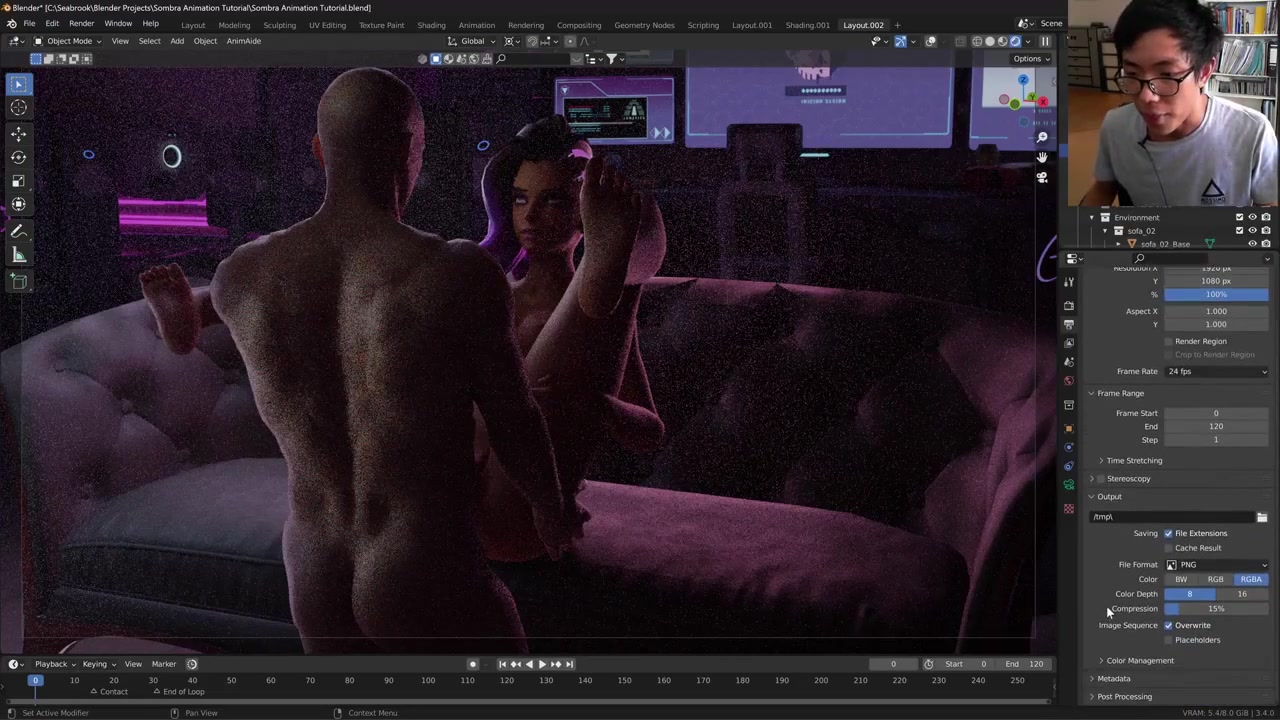
Task: Toggle the File Extensions checkbox
Action: (x=1168, y=533)
